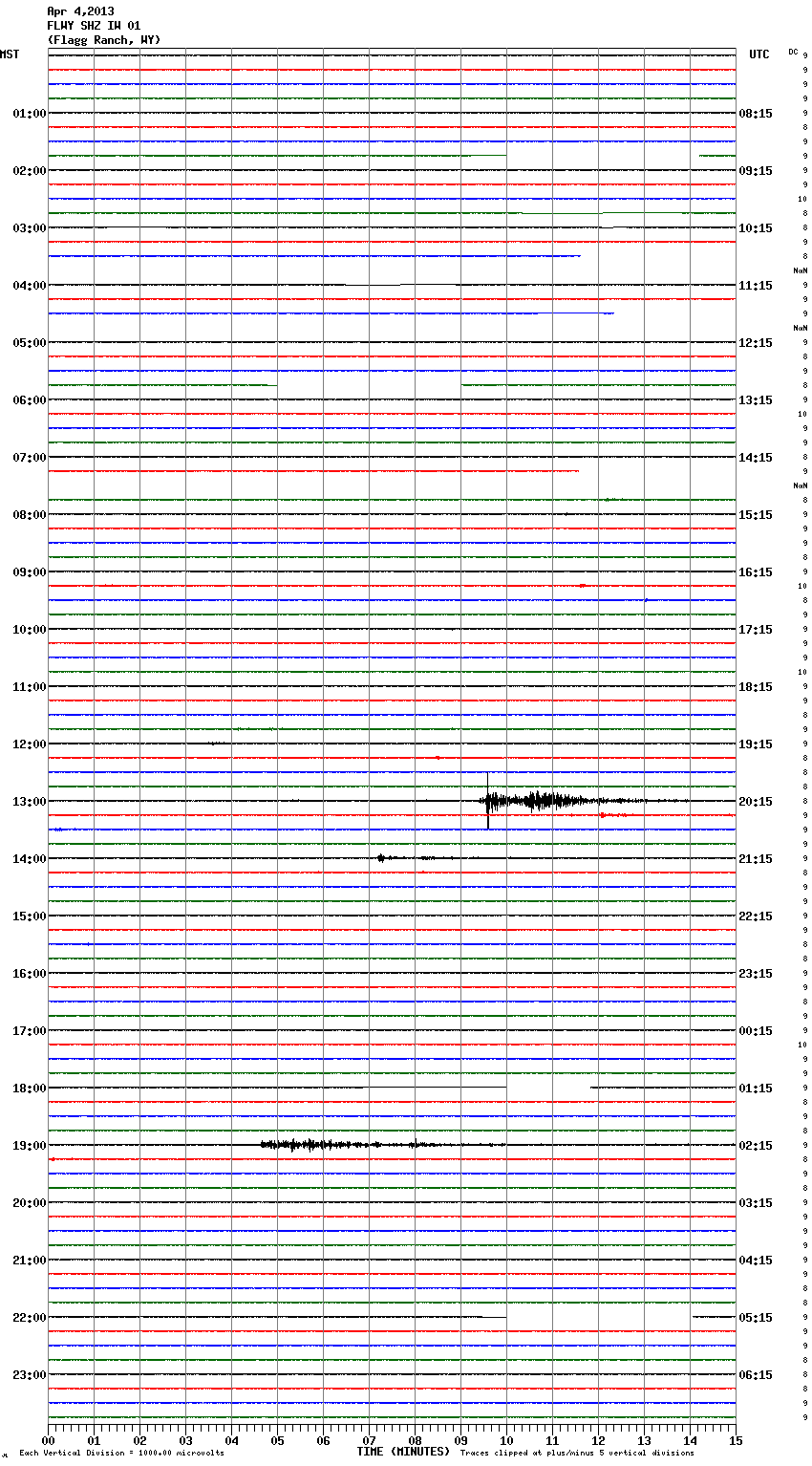This screenshot has width=812, height=1466.
Task: Click the 00 minute tick label on axis
Action: point(48,1441)
